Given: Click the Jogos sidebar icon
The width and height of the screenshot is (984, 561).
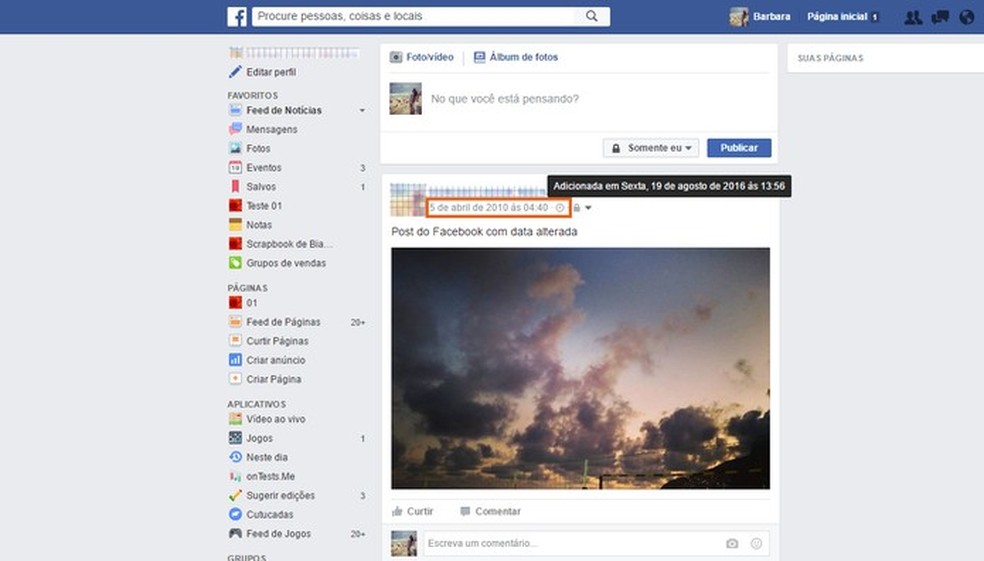Looking at the screenshot, I should 235,438.
